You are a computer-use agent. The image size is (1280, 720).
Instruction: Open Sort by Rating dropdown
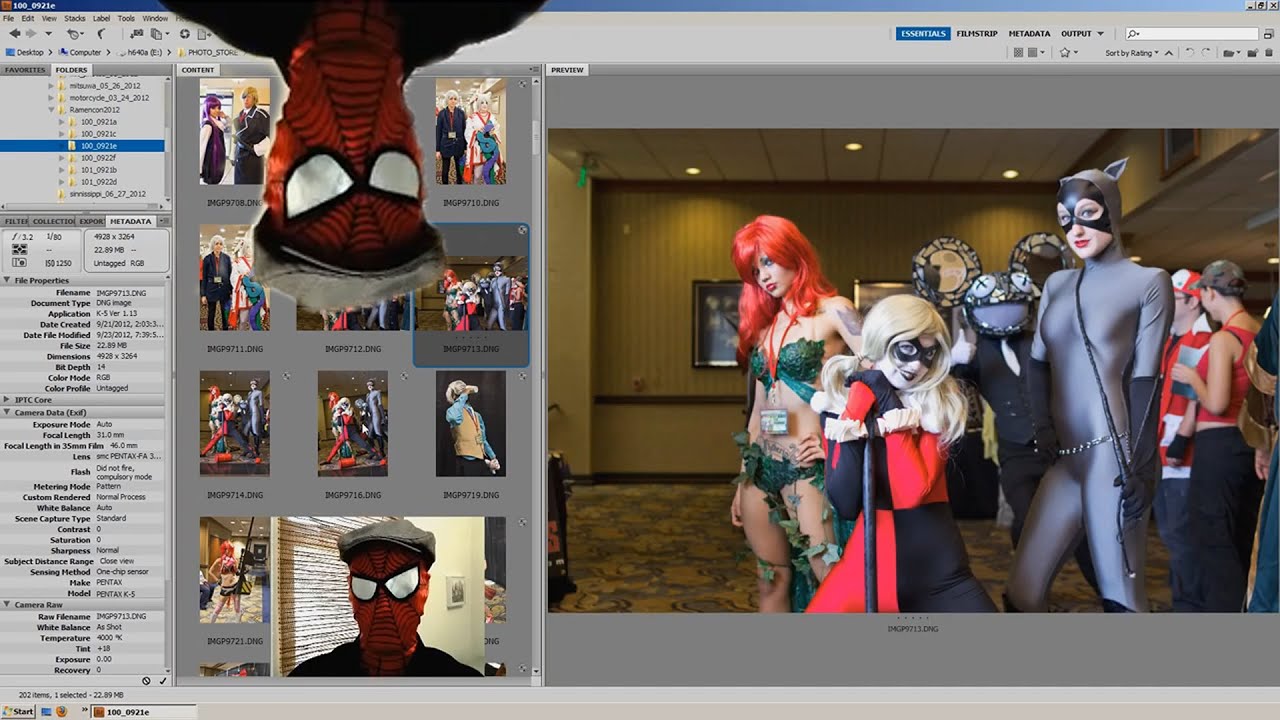1132,52
